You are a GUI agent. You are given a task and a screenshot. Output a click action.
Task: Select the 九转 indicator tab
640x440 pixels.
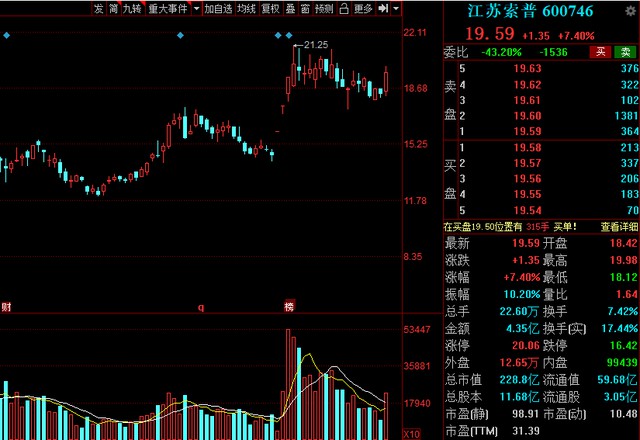click(131, 9)
